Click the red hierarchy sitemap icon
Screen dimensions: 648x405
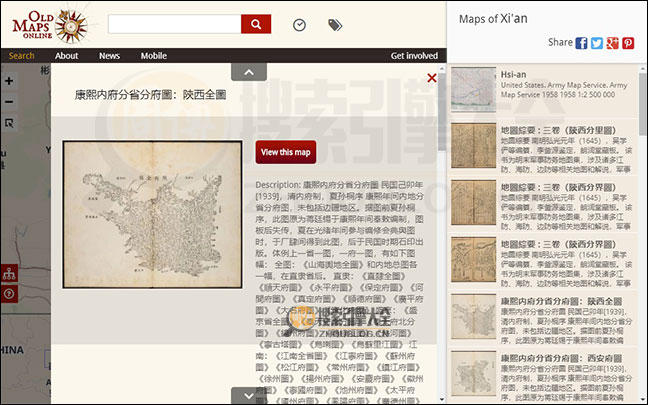tap(9, 274)
